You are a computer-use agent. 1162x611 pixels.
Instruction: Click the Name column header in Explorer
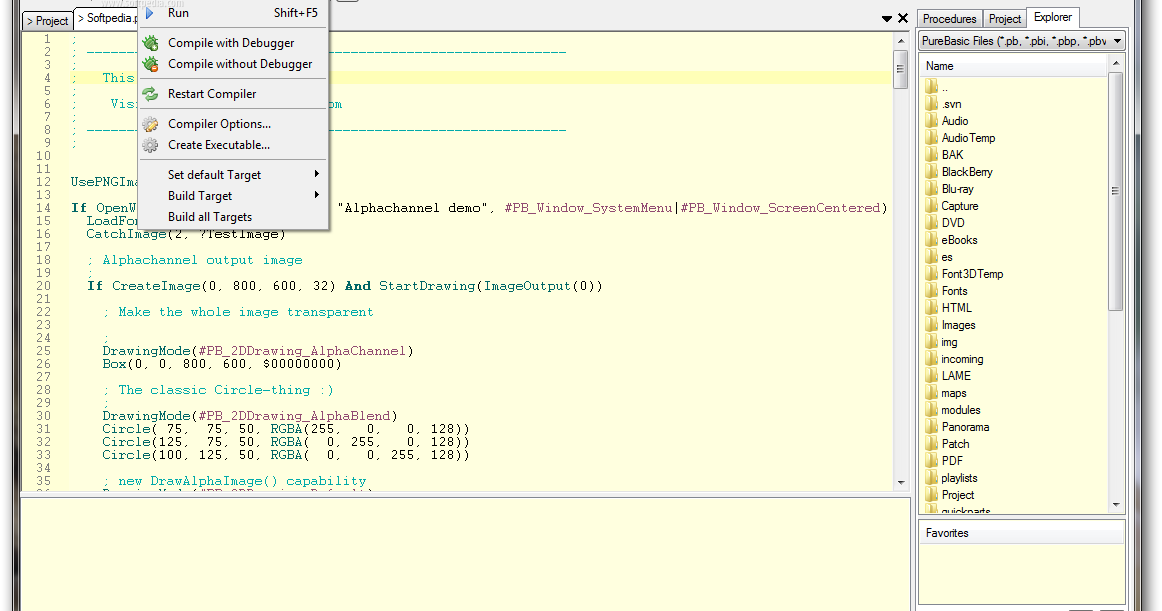[x=1015, y=66]
